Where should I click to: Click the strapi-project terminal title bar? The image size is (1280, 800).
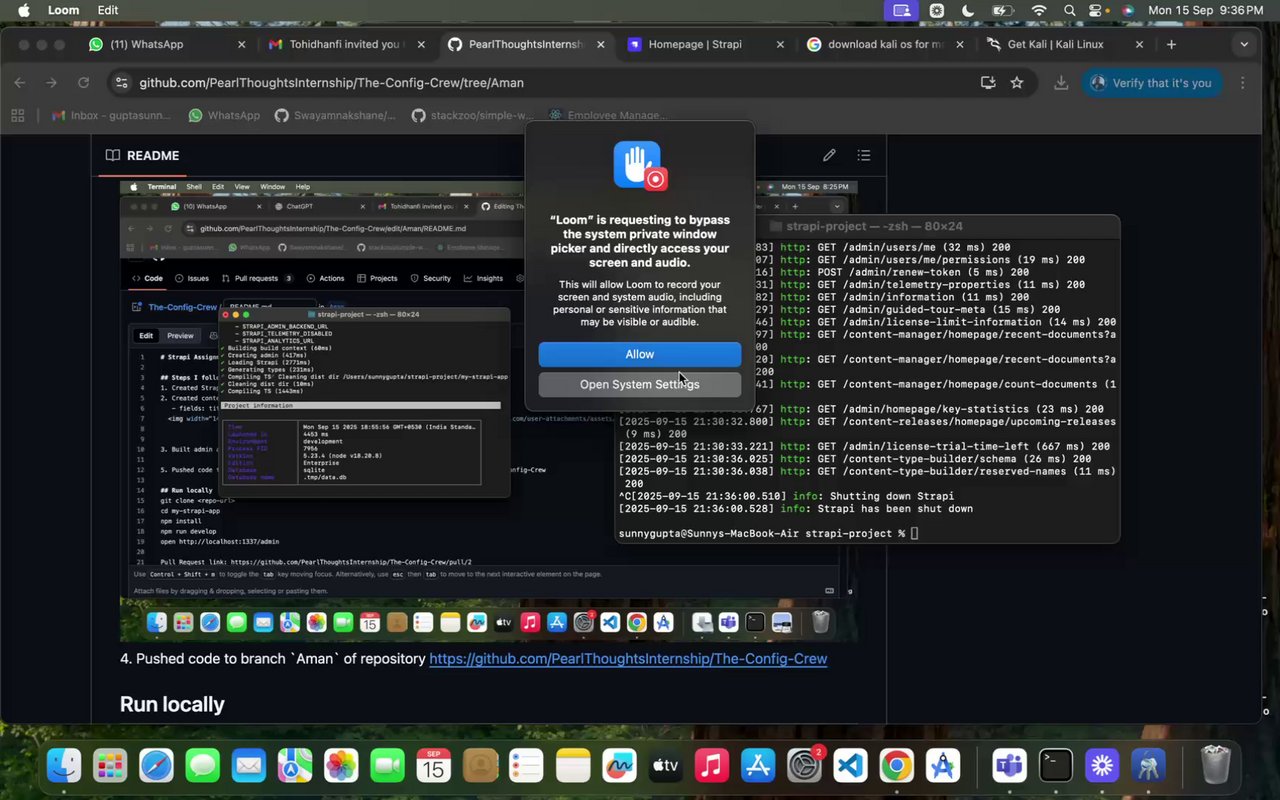click(x=867, y=227)
